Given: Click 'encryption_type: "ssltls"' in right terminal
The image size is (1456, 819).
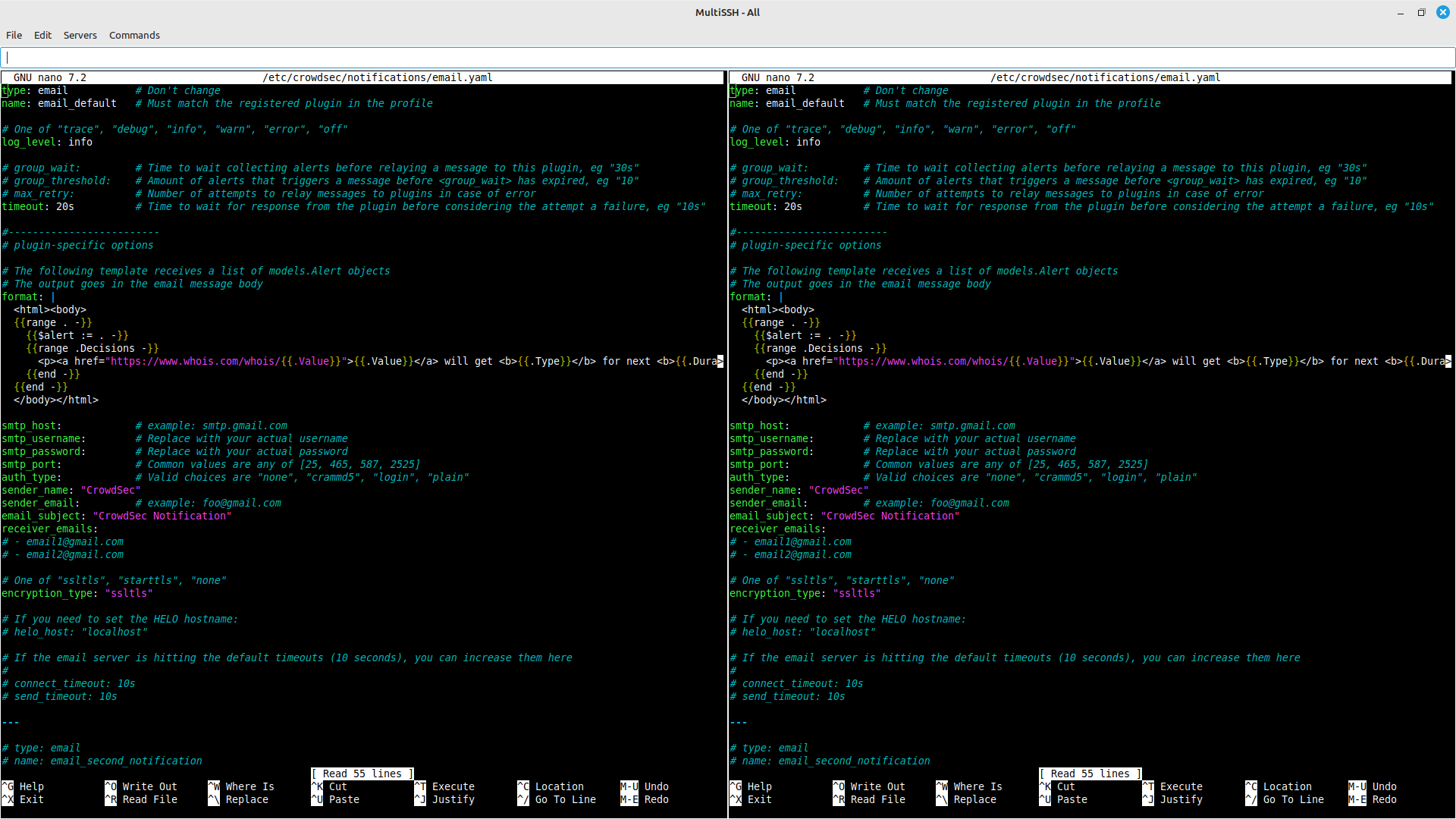Looking at the screenshot, I should click(805, 593).
